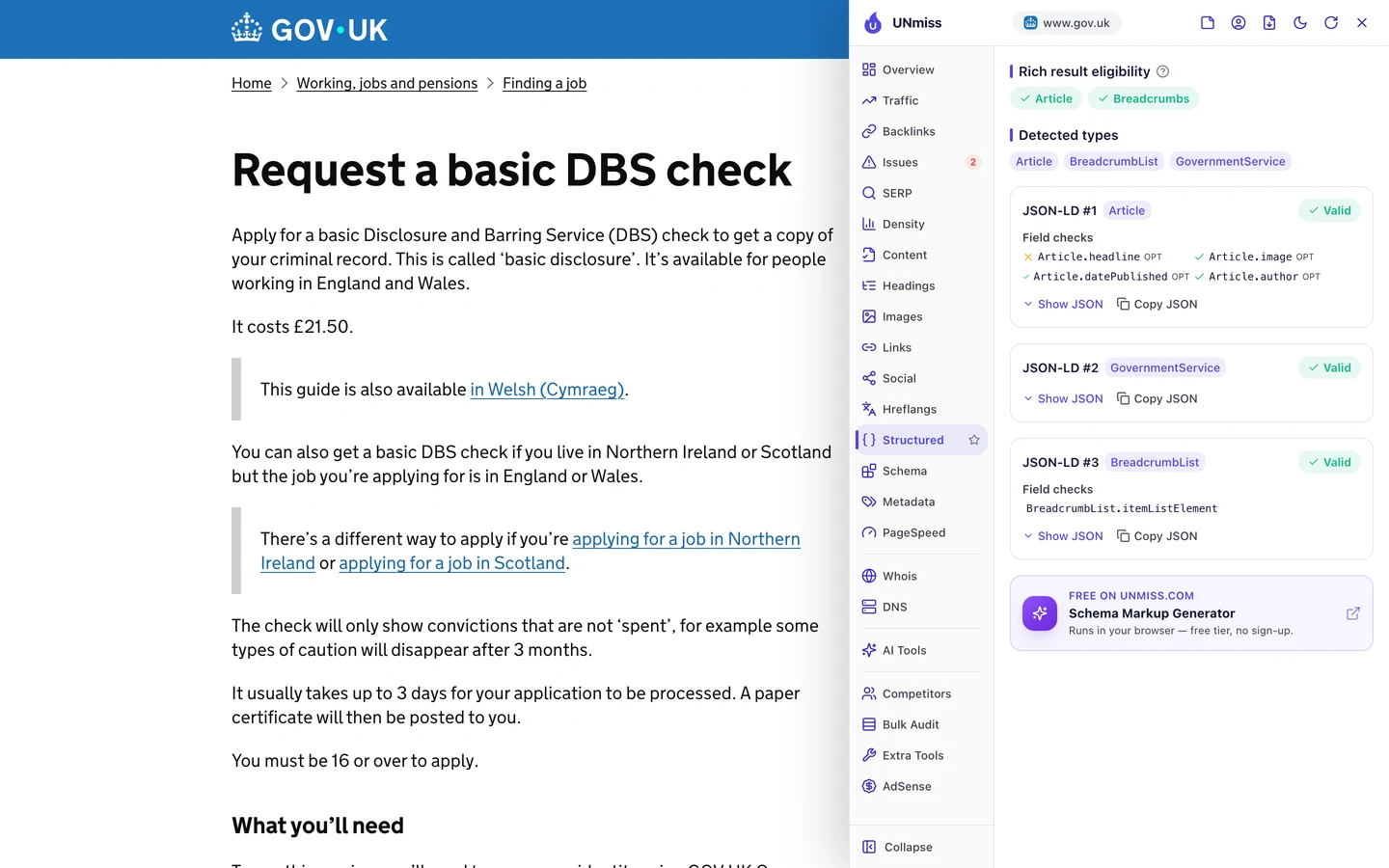Open the Backlinks sidebar section
This screenshot has height=868, width=1389.
[x=921, y=131]
